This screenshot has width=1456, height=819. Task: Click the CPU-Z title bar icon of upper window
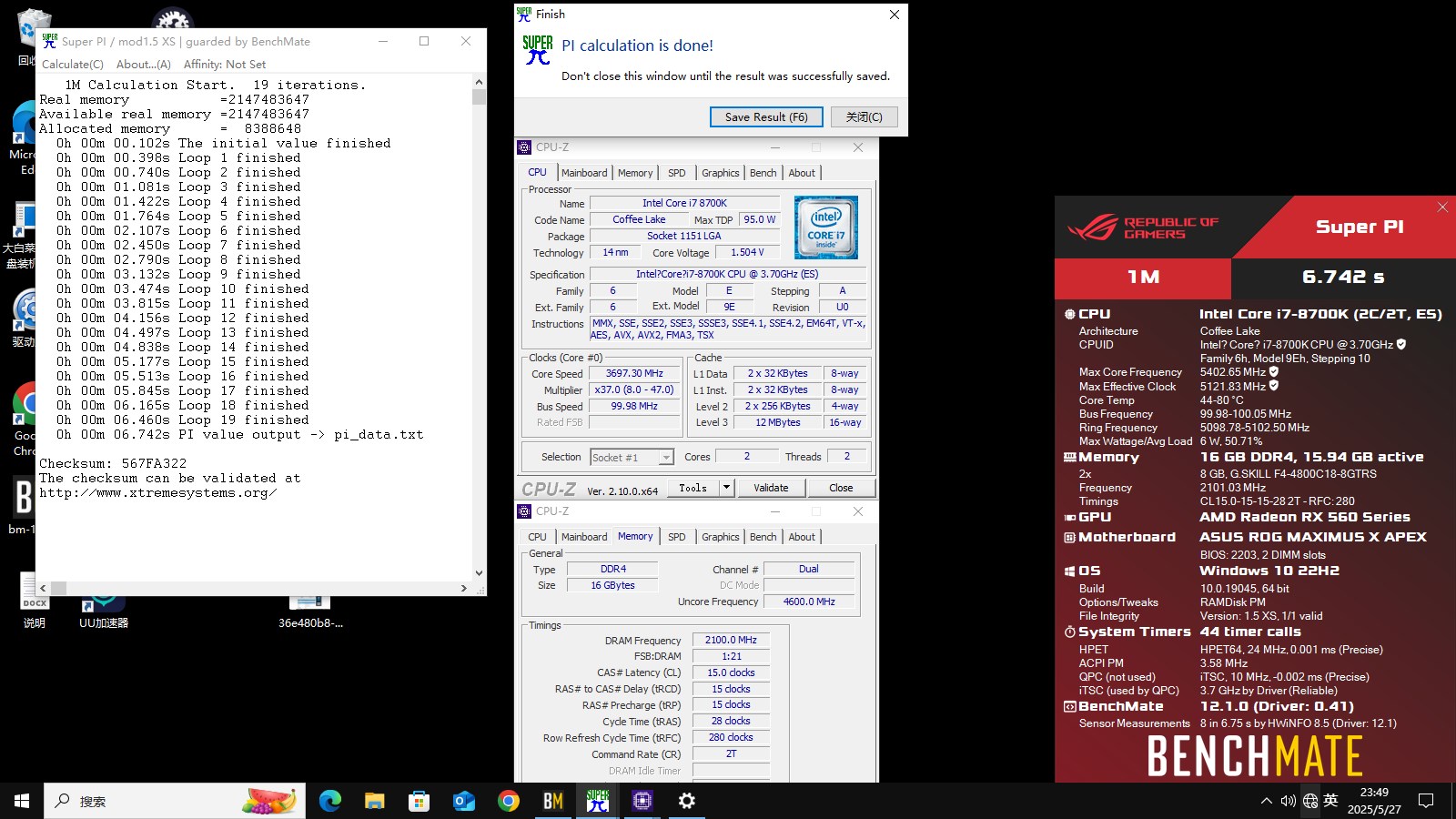524,147
